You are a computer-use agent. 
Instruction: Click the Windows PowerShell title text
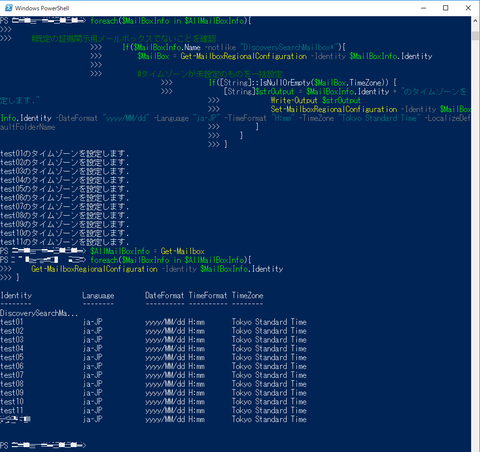[x=42, y=8]
